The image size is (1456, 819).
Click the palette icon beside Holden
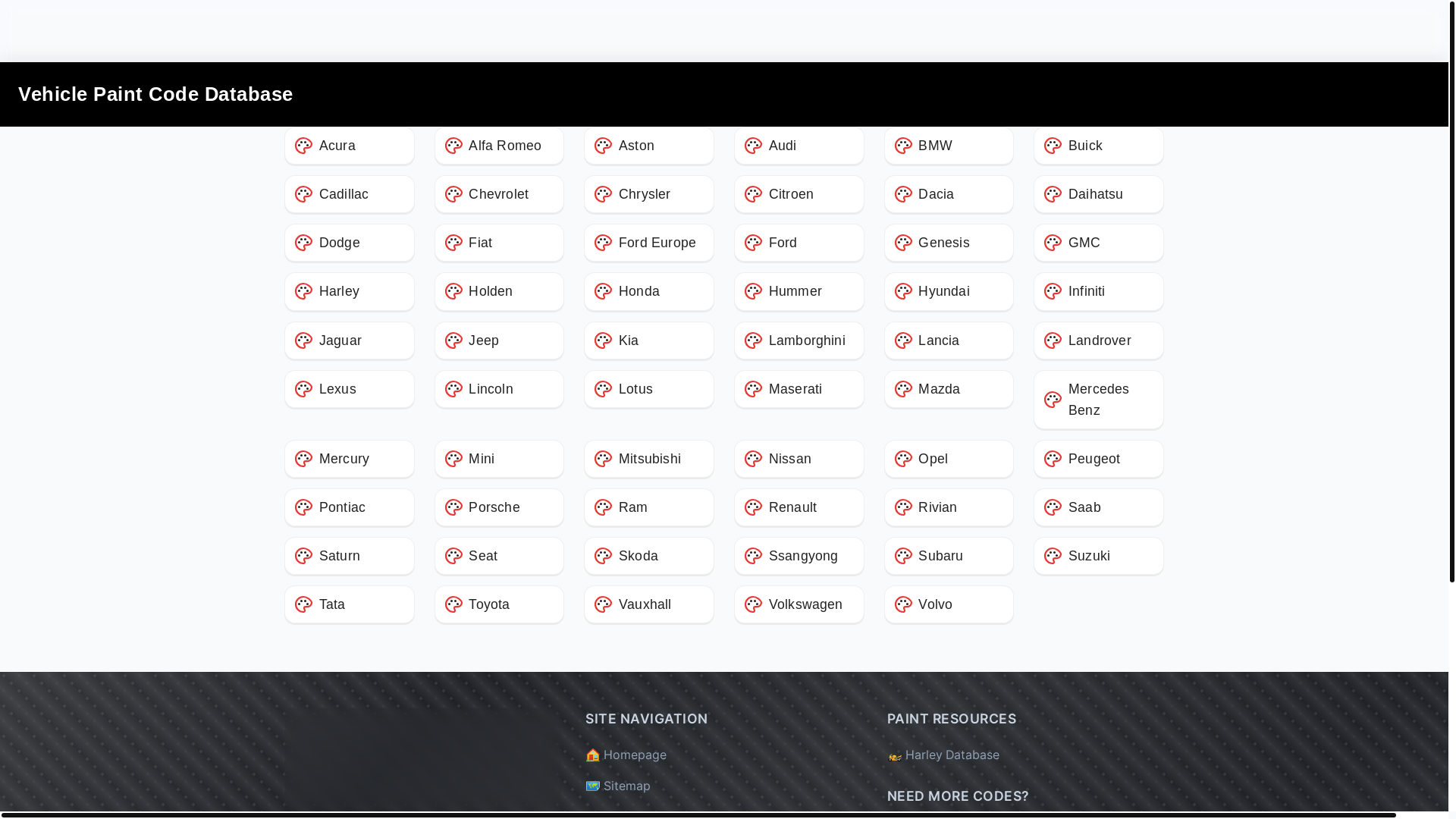pyautogui.click(x=453, y=291)
